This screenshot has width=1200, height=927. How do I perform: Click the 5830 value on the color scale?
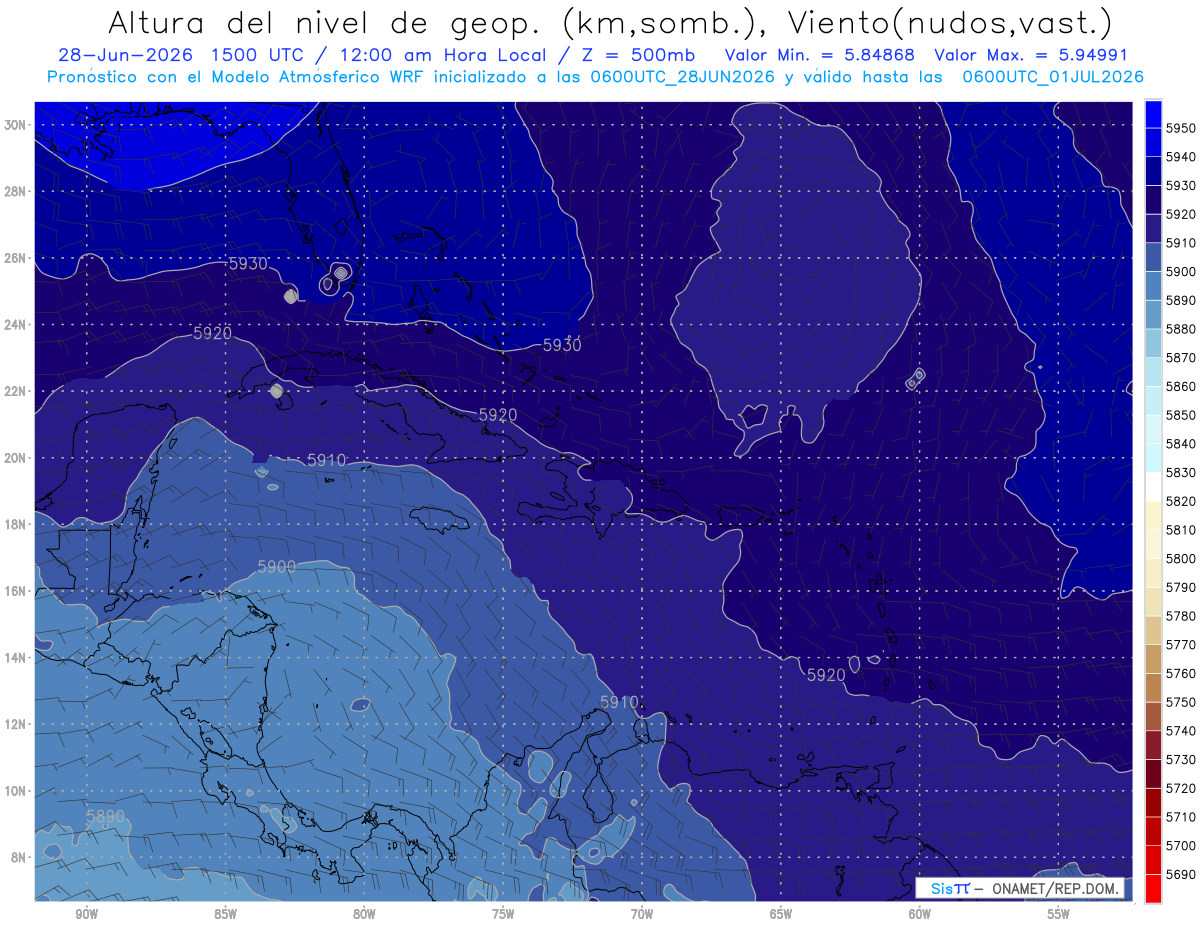click(x=1181, y=473)
